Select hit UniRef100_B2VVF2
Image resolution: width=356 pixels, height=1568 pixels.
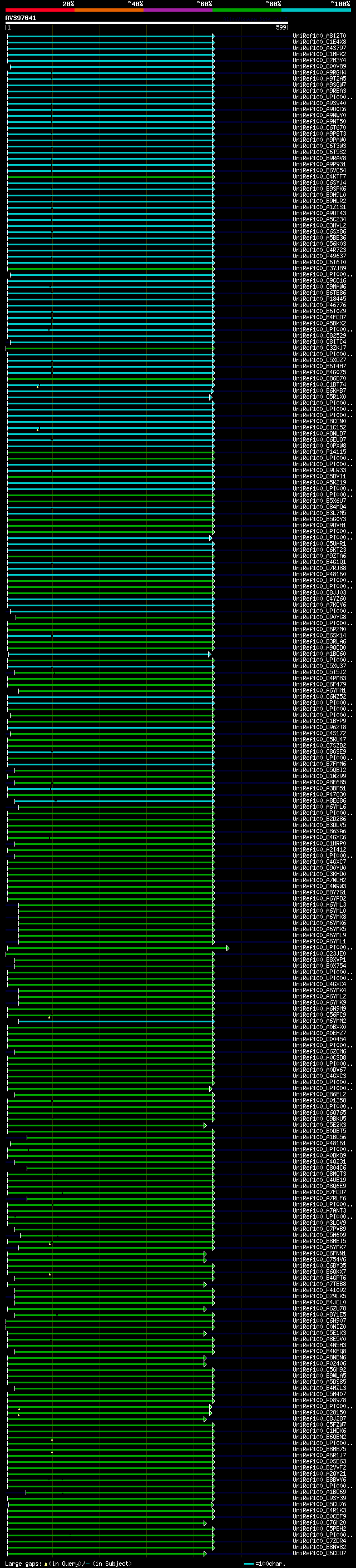coord(319,1467)
